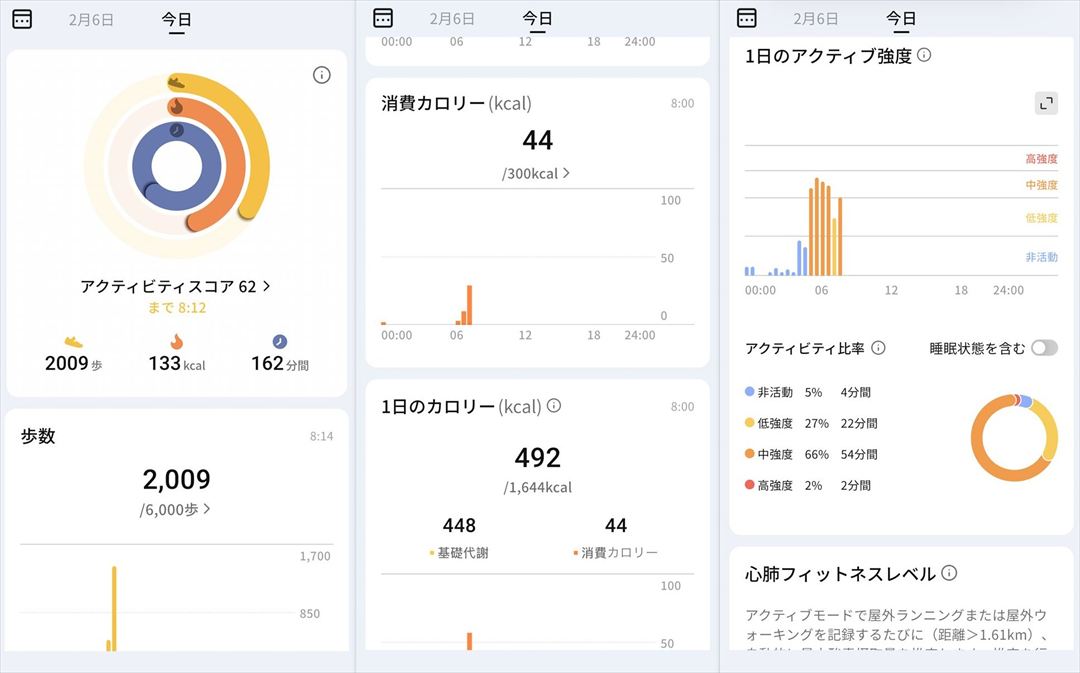Open the calendar icon on the right screen

tap(746, 18)
